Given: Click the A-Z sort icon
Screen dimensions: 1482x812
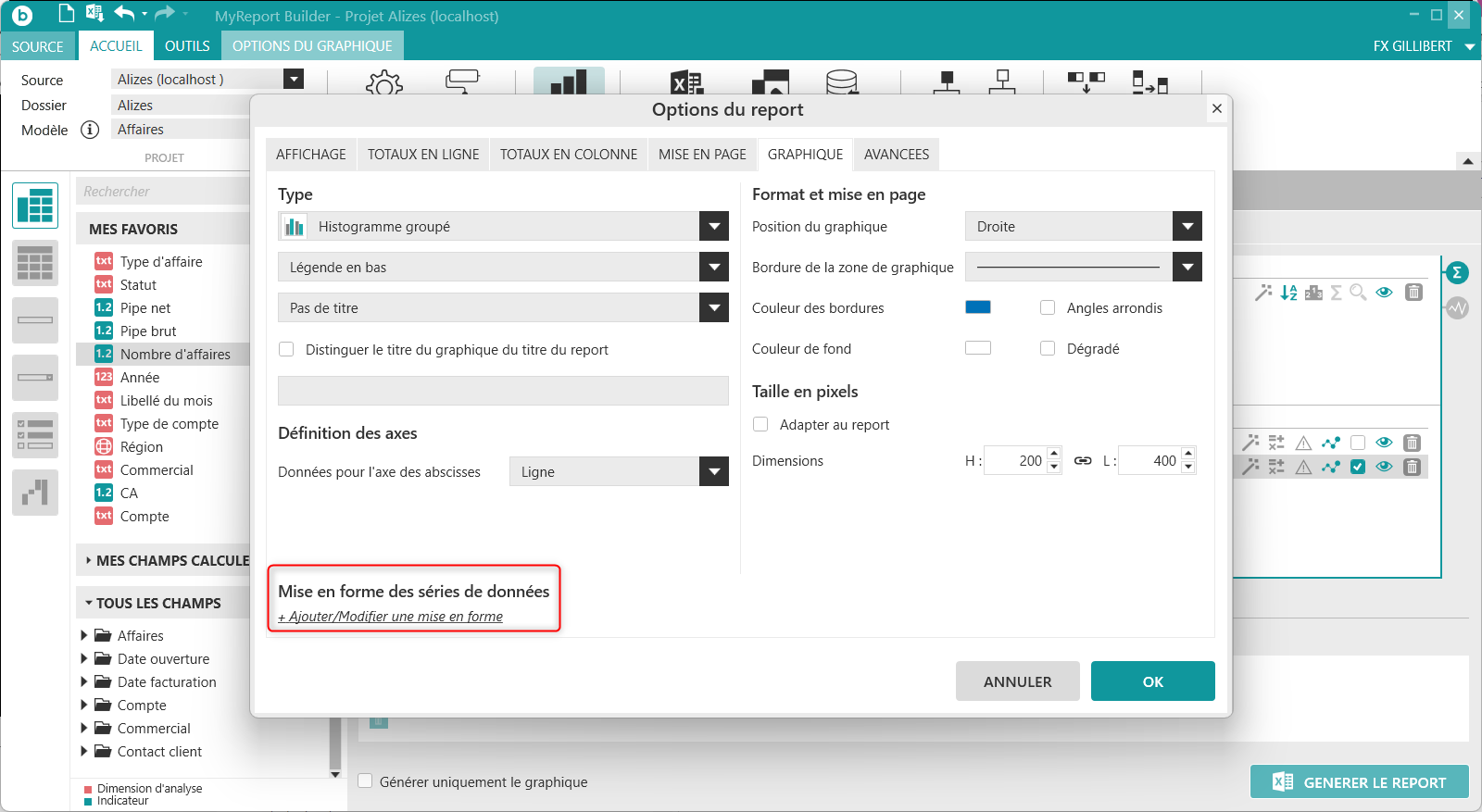Looking at the screenshot, I should [x=1288, y=293].
